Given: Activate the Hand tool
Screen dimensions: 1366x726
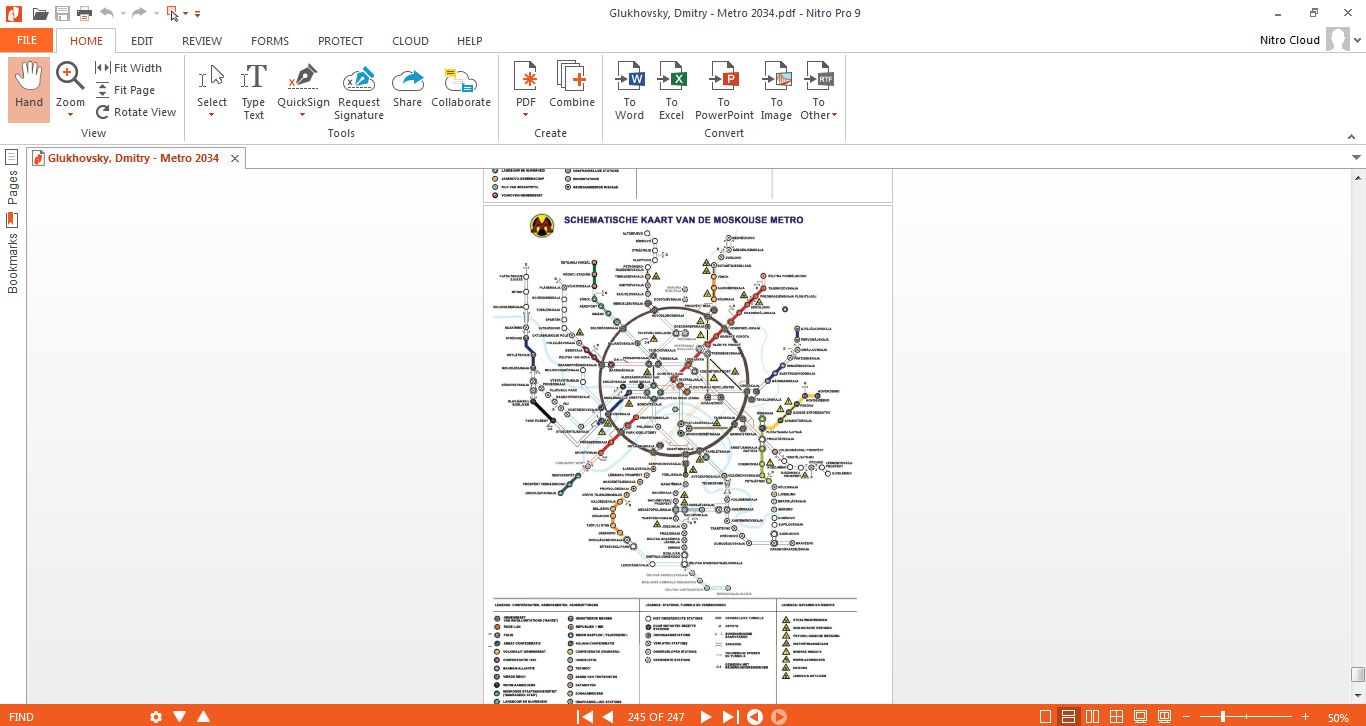Looking at the screenshot, I should 29,89.
